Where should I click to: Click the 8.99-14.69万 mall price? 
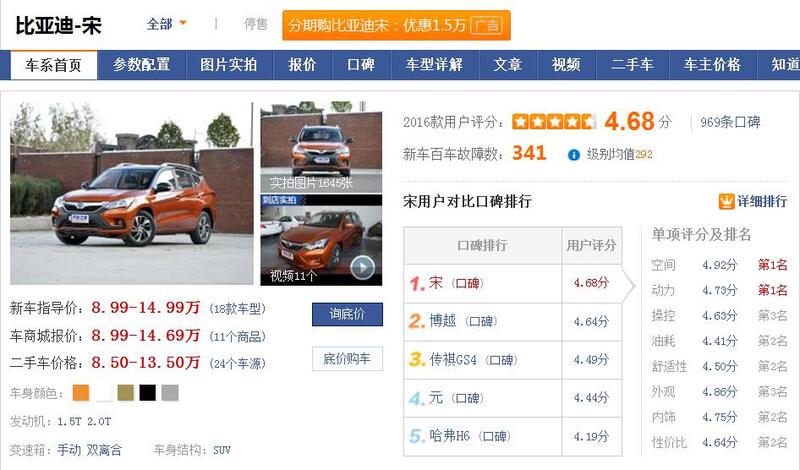(x=145, y=335)
